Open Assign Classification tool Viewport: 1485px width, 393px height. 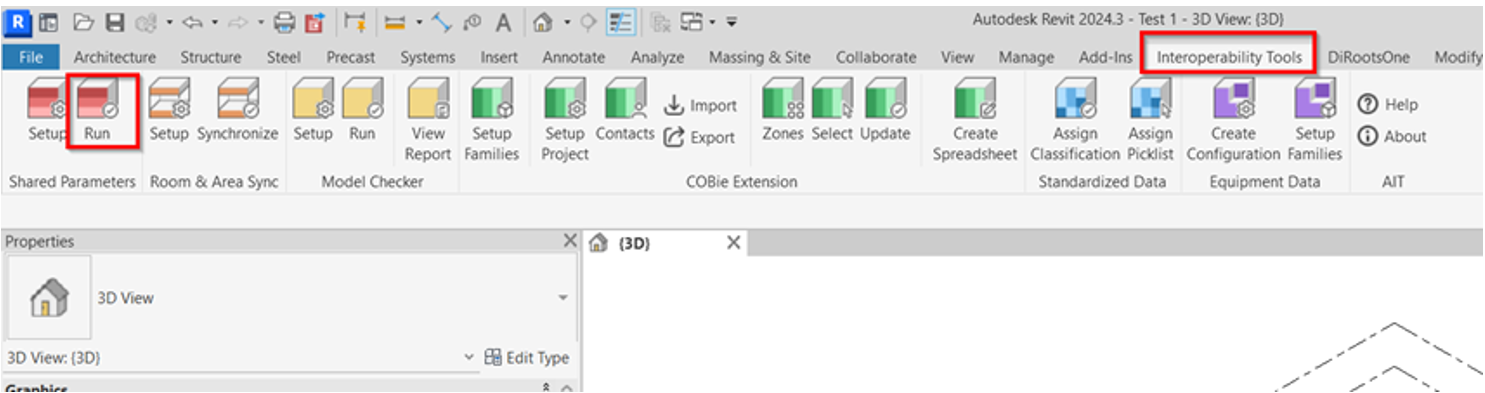pyautogui.click(x=1075, y=120)
